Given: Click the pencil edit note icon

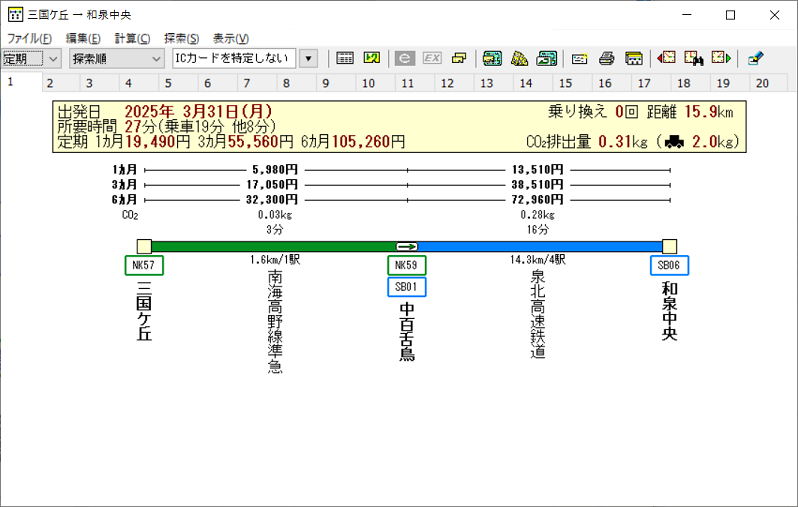Looking at the screenshot, I should point(756,58).
